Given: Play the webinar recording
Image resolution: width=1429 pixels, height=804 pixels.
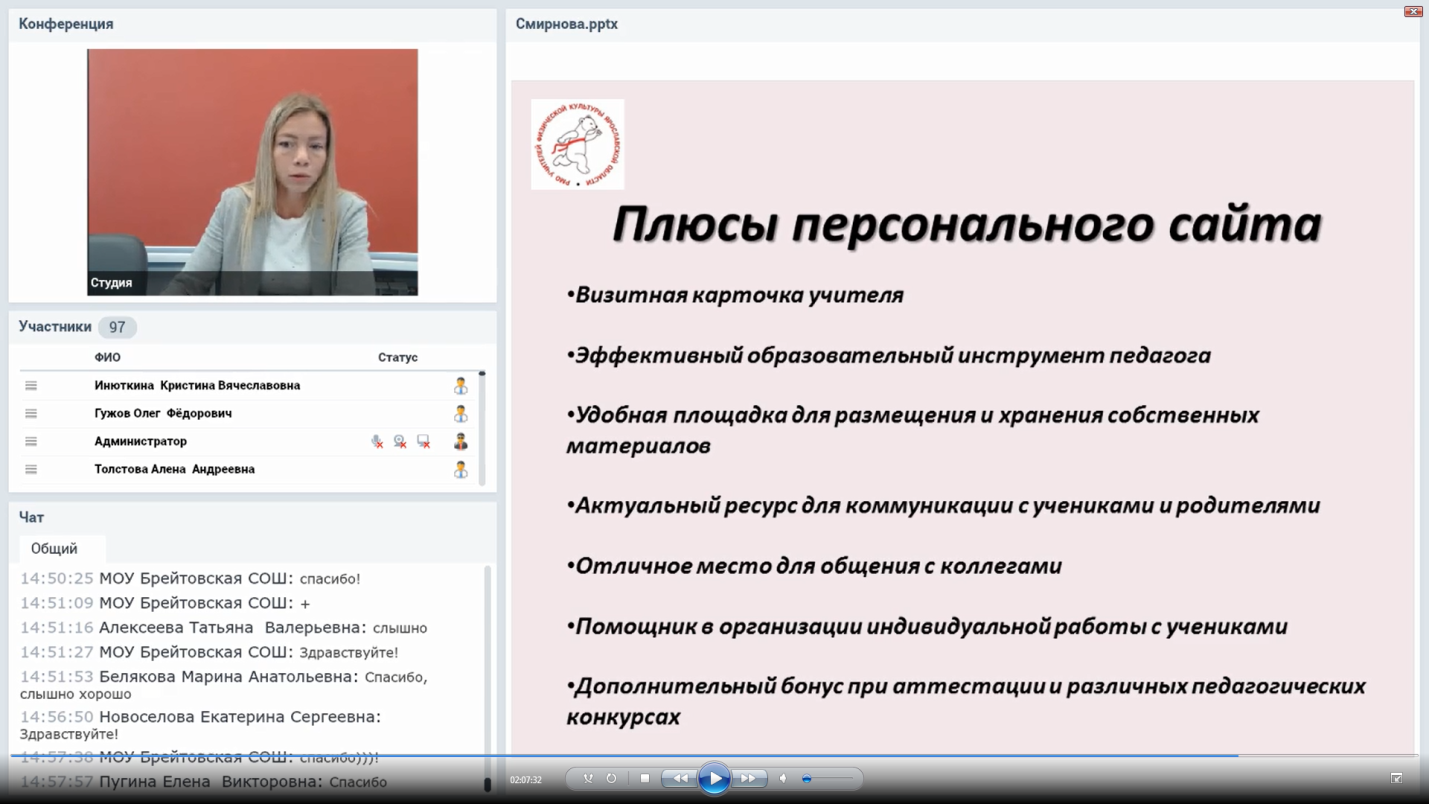Looking at the screenshot, I should point(714,778).
